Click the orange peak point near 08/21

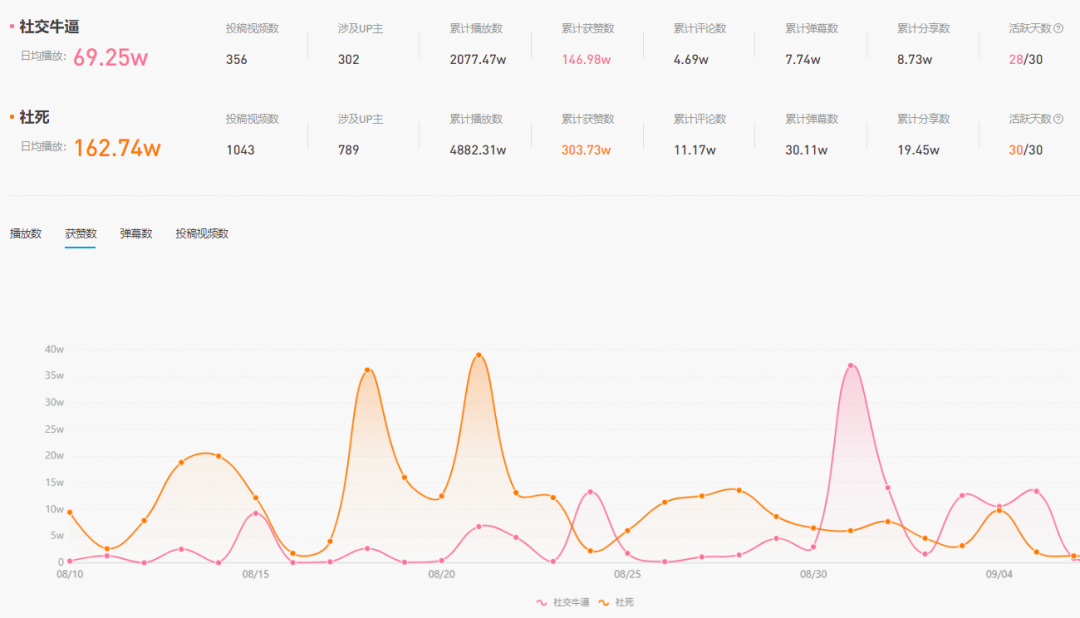click(479, 355)
